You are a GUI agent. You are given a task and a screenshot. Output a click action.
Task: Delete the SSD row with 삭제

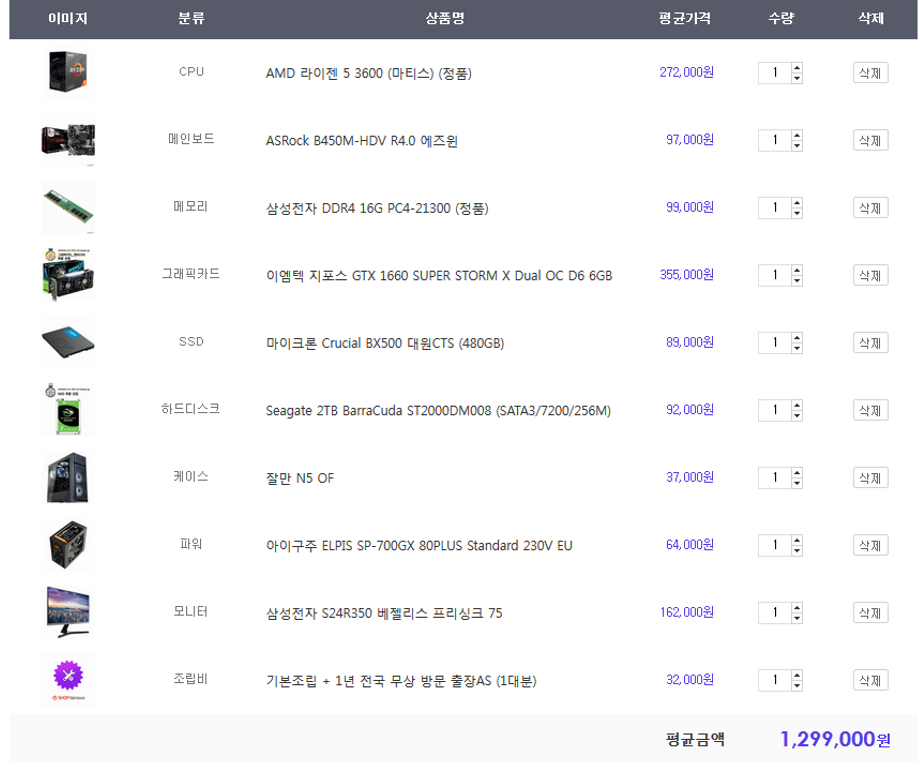[x=870, y=343]
